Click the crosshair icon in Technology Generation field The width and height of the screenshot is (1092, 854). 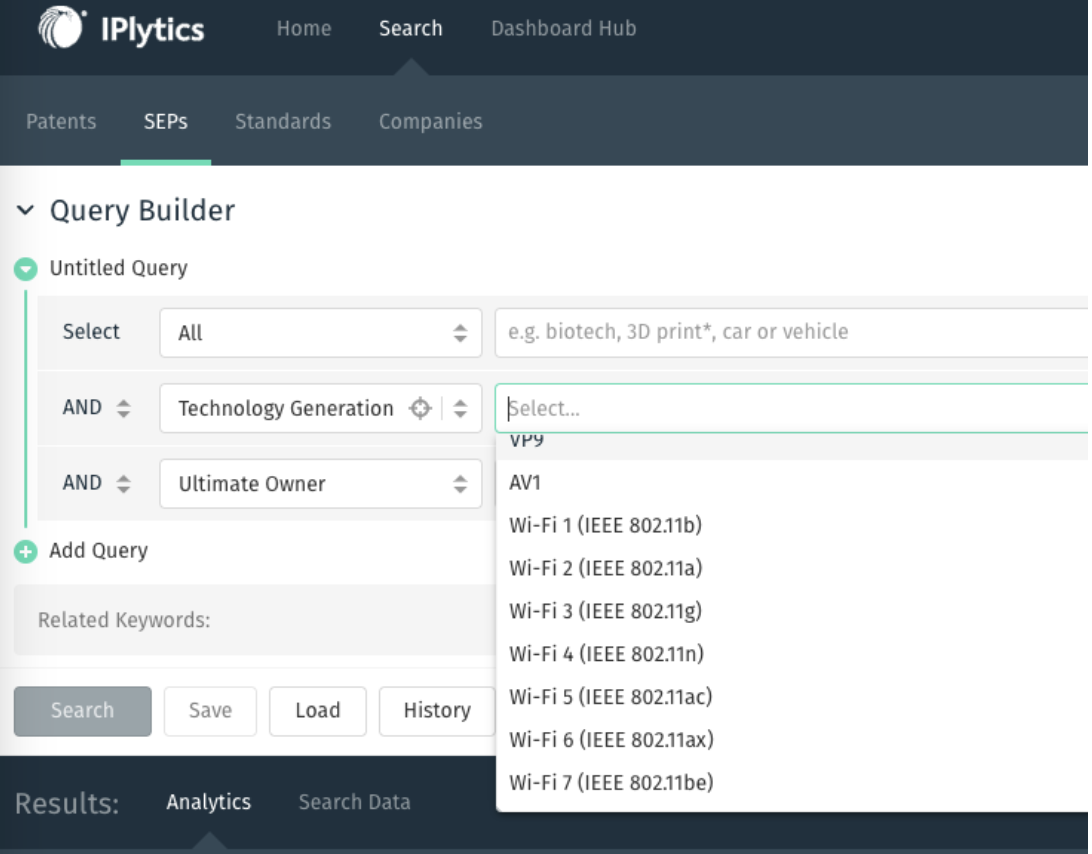[420, 408]
